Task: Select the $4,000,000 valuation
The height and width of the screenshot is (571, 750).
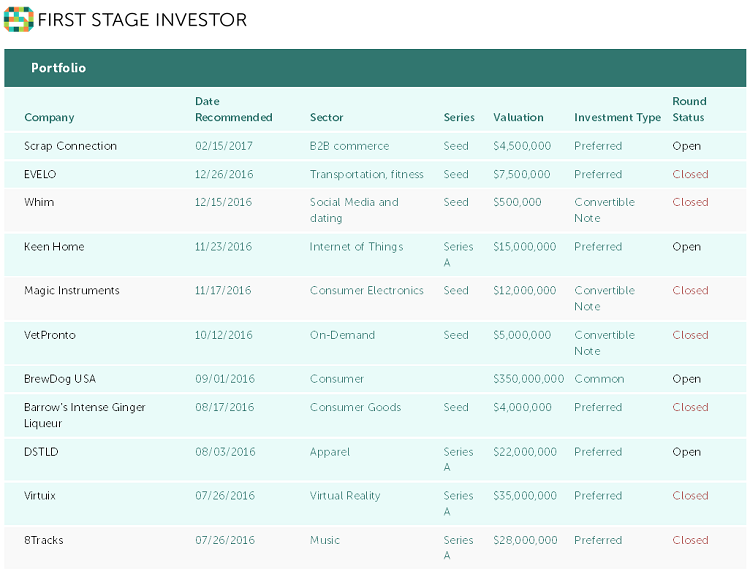Action: tap(522, 407)
